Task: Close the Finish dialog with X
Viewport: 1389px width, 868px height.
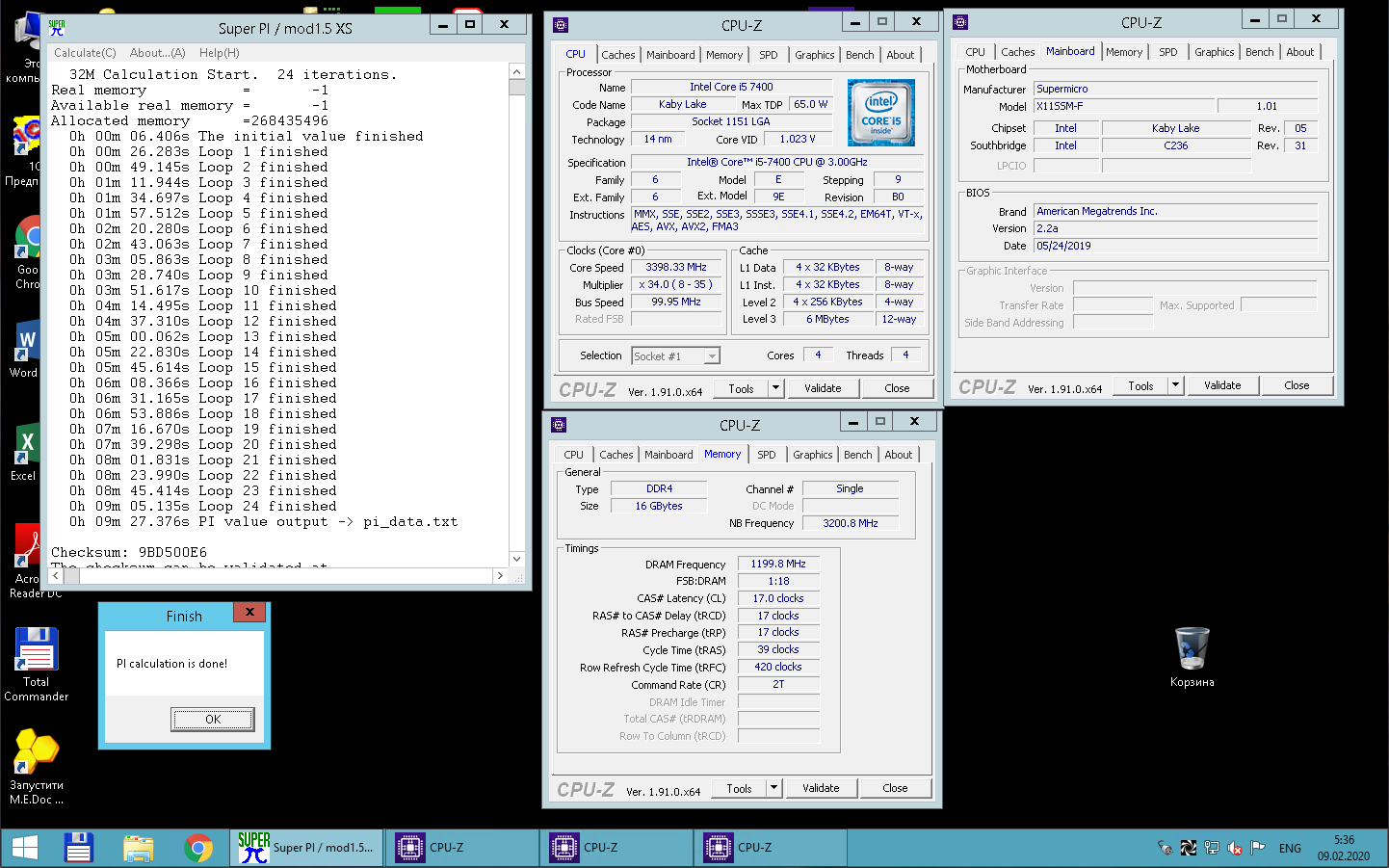Action: [249, 612]
